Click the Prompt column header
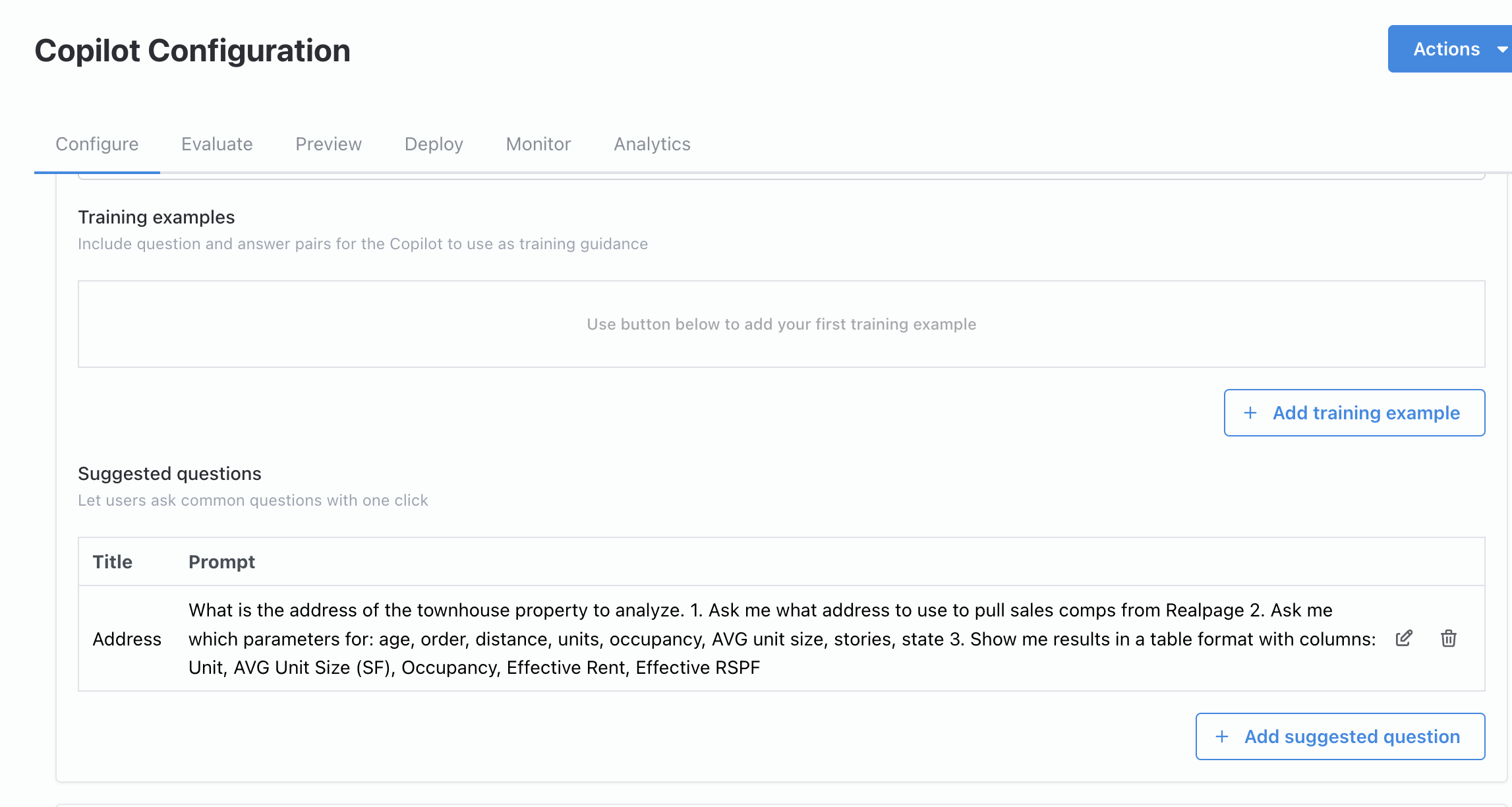This screenshot has height=807, width=1512. [221, 562]
